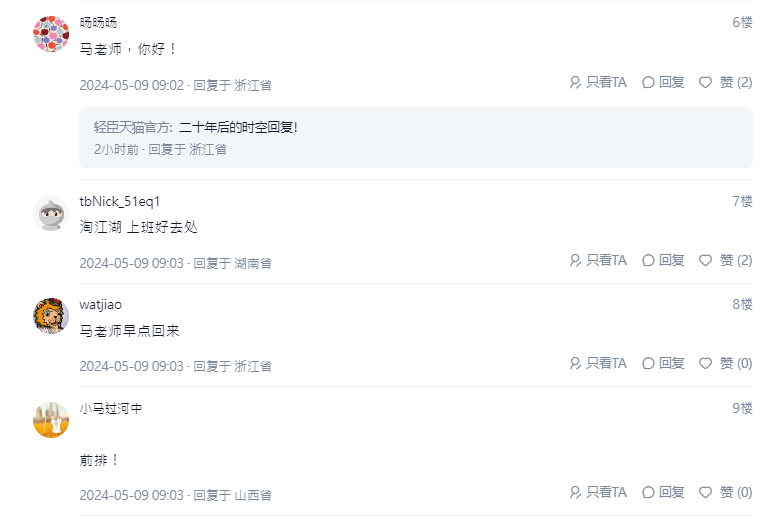Open 旸旸旸's avatar profile picture
780x517 pixels.
[x=51, y=34]
